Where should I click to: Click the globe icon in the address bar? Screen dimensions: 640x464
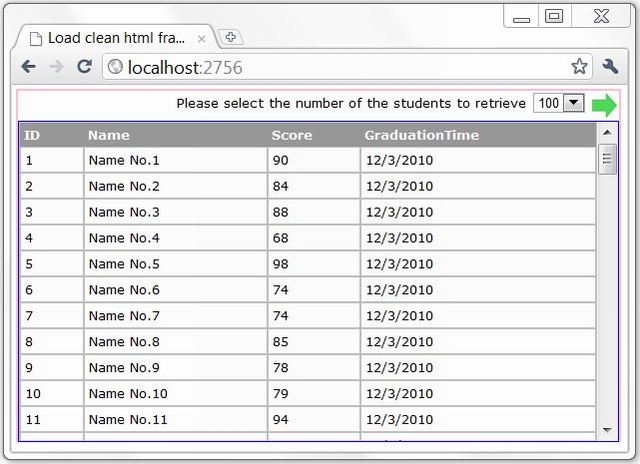click(x=115, y=67)
